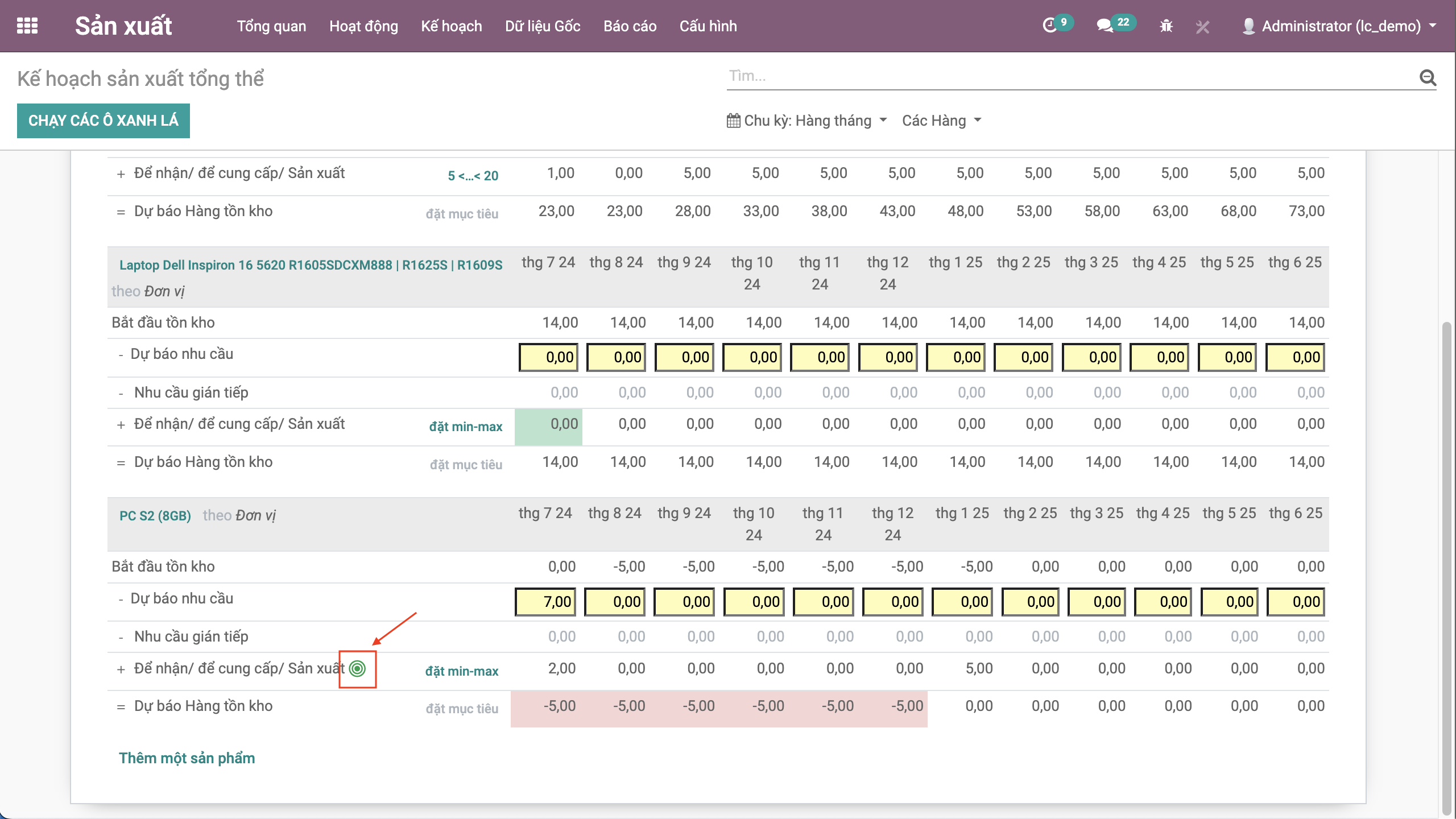The image size is (1456, 819).
Task: Click the debug bug icon
Action: point(1166,26)
